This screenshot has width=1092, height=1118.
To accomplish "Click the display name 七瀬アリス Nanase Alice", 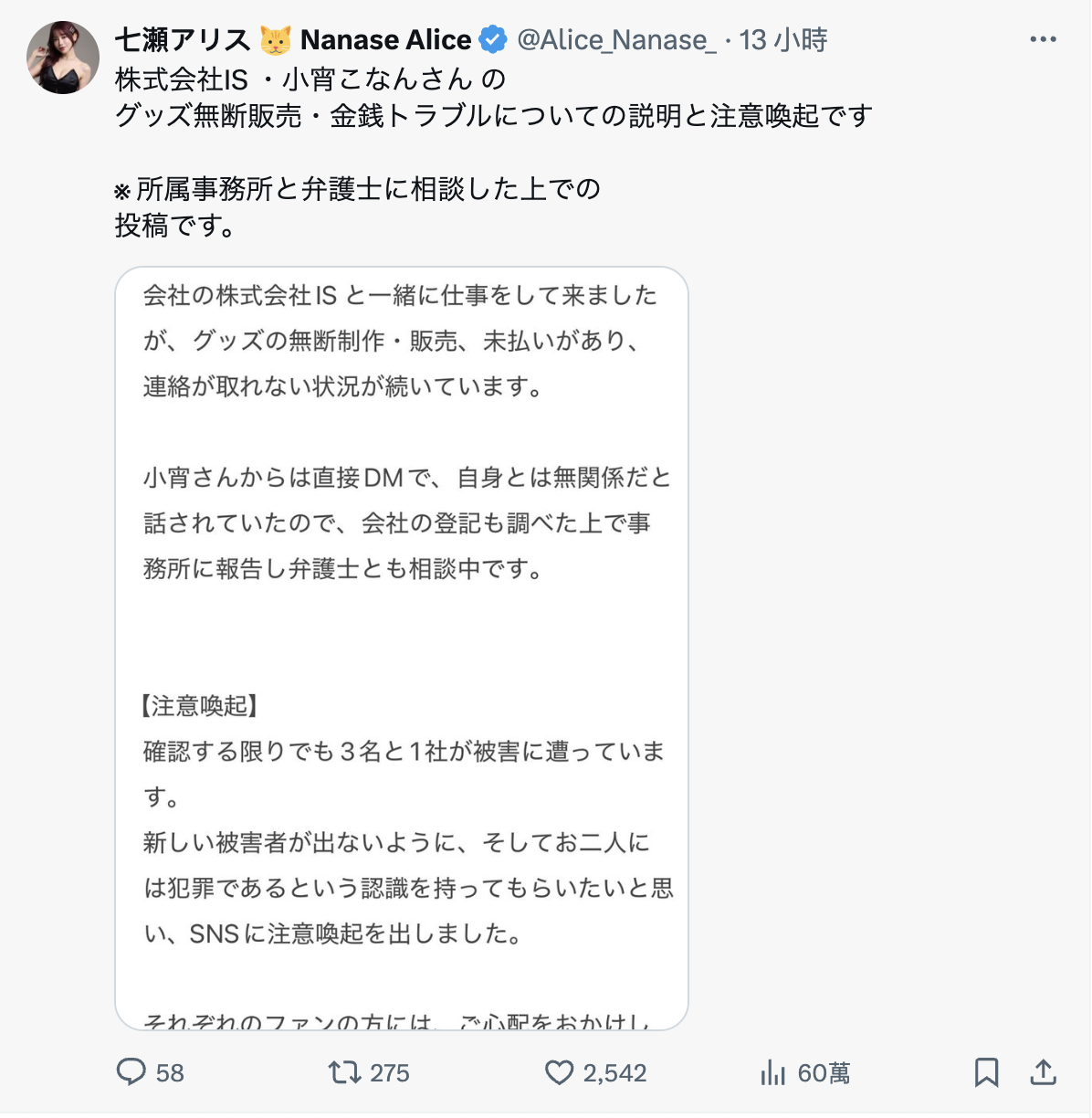I will click(292, 39).
